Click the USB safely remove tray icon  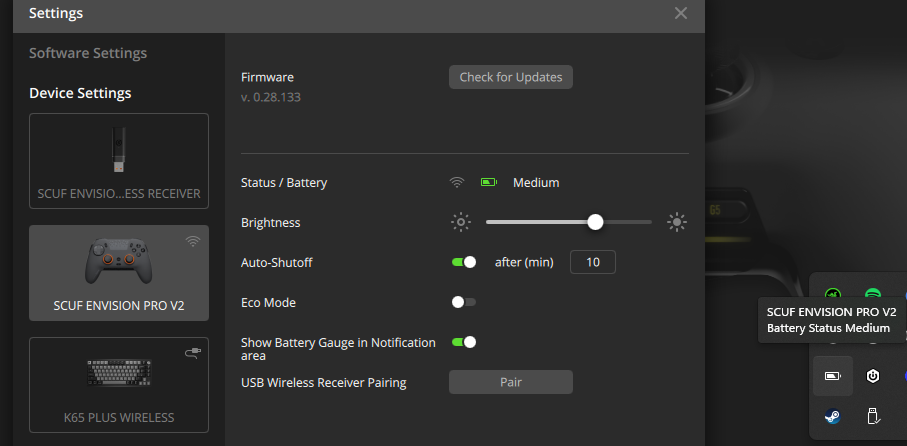coord(872,416)
